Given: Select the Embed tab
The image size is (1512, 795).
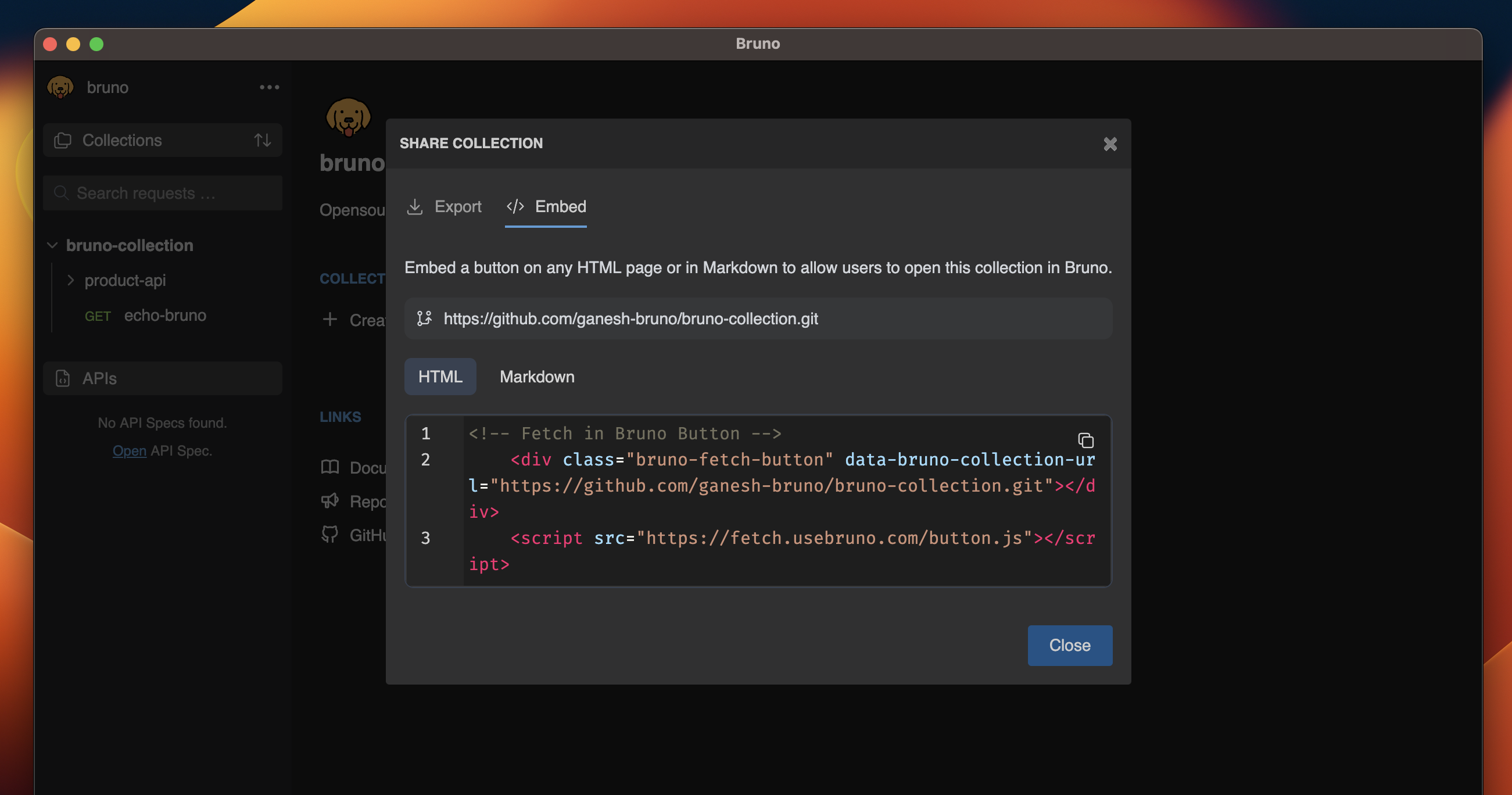Looking at the screenshot, I should (560, 207).
